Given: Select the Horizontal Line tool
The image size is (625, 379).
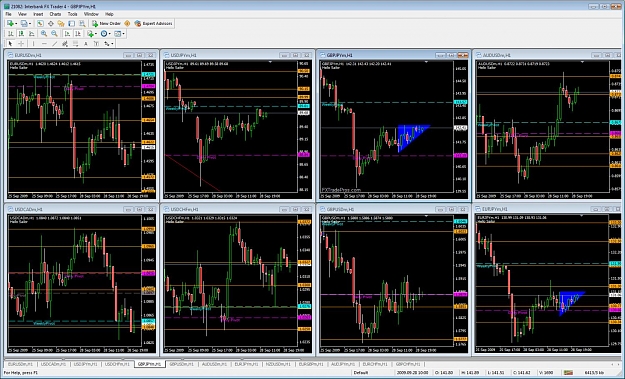Looking at the screenshot, I should 44,43.
